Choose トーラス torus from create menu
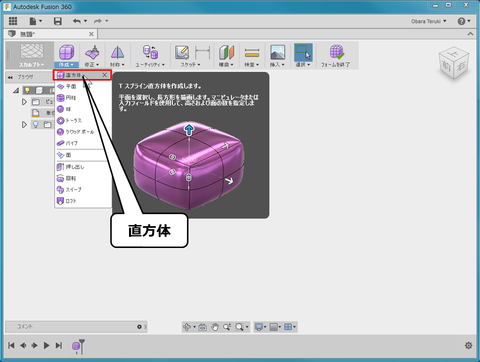 83,120
